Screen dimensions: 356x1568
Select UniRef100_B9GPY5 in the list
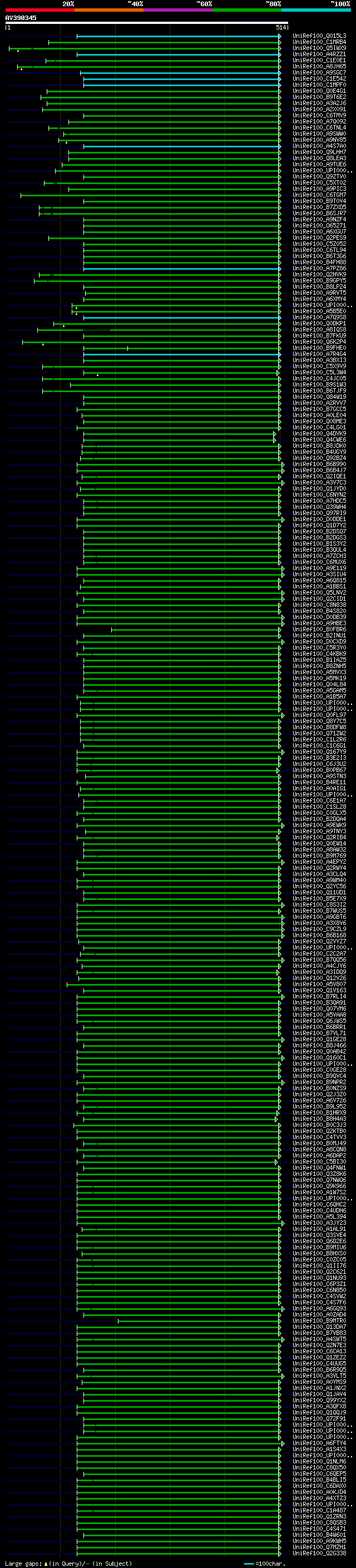pyautogui.click(x=319, y=280)
